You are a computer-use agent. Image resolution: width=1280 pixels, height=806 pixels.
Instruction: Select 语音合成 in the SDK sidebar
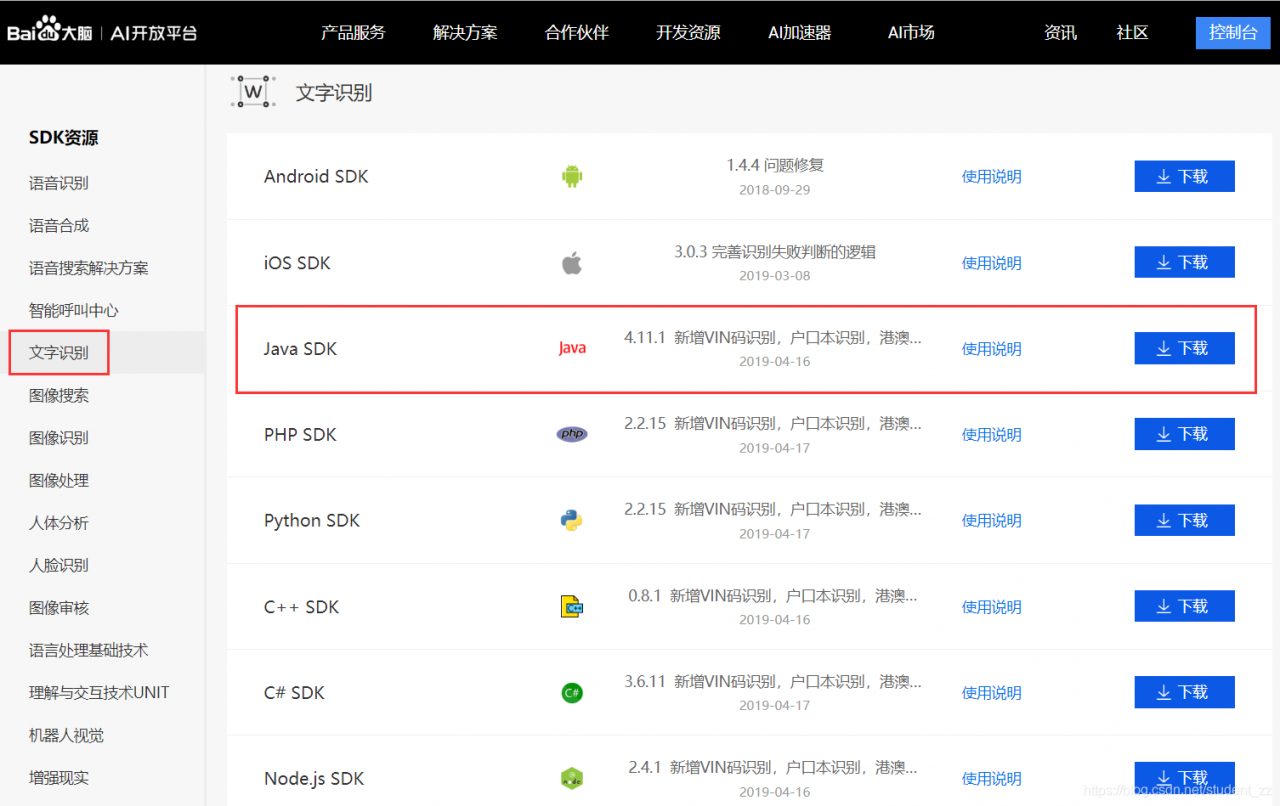coord(59,226)
